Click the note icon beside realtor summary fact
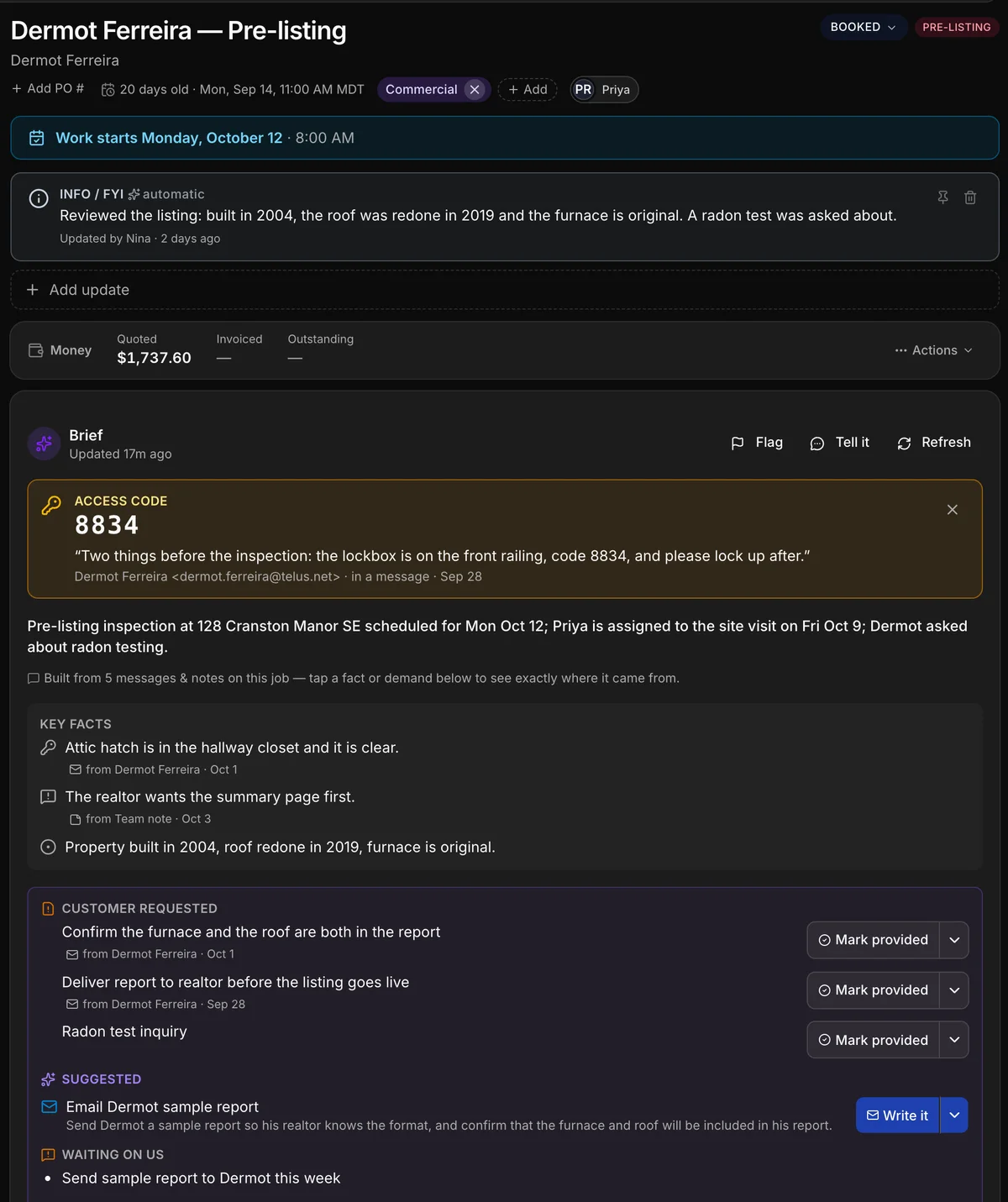Screen dimensions: 1008x1202 [x=48, y=796]
